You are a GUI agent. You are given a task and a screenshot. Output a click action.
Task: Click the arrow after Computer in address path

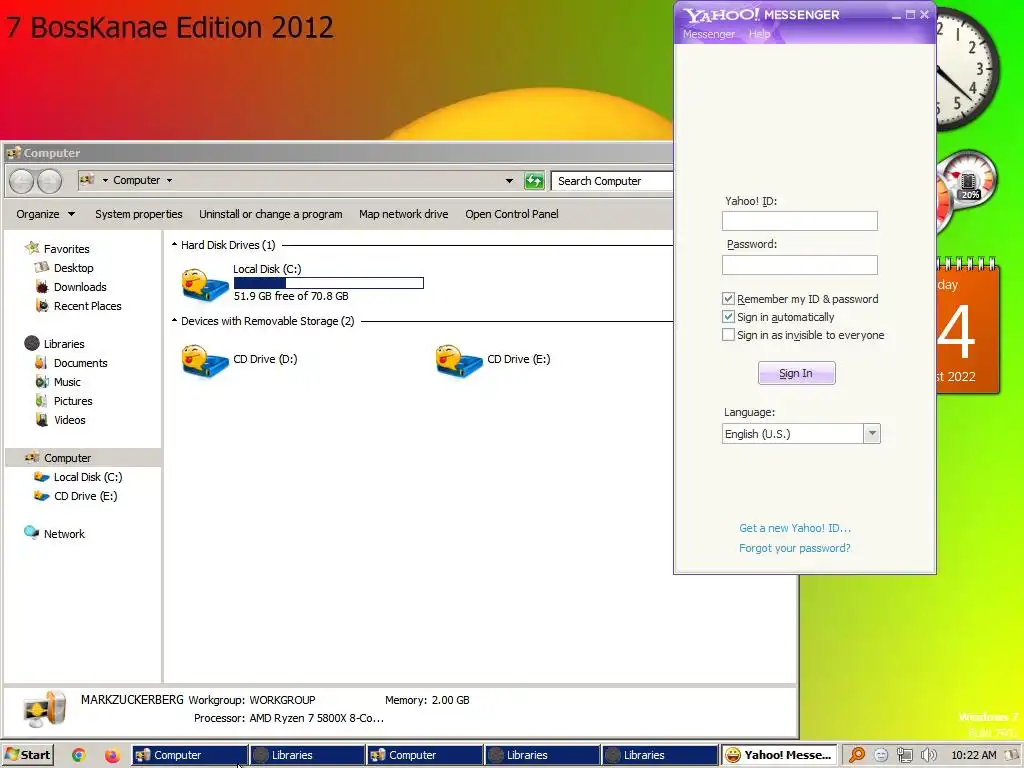[169, 180]
